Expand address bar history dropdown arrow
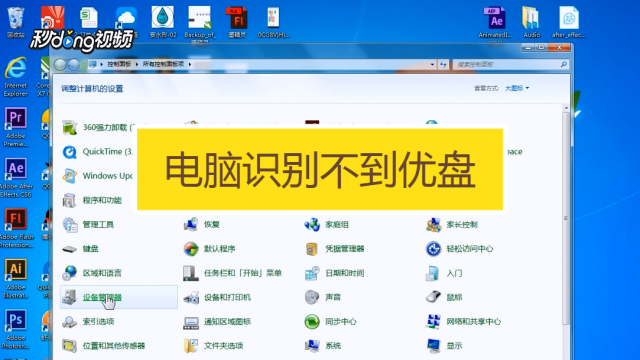Screen dimensions: 640x360 pyautogui.click(x=432, y=64)
